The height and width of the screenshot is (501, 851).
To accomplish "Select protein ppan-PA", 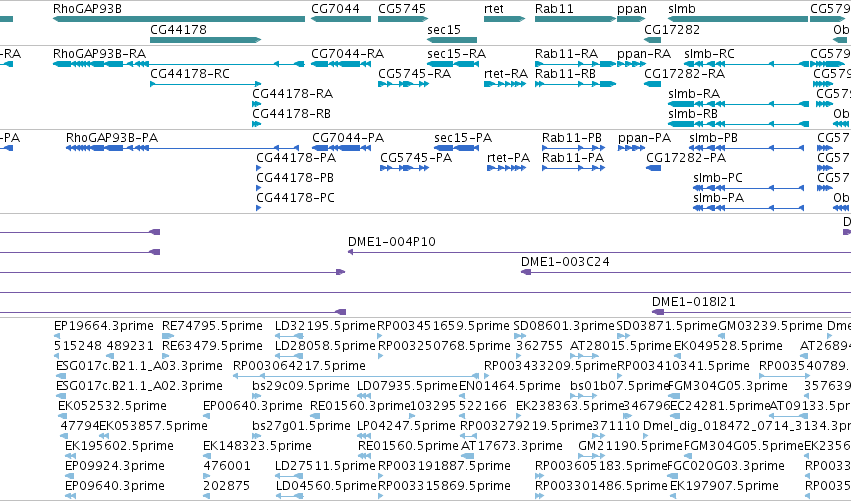I will click(644, 137).
